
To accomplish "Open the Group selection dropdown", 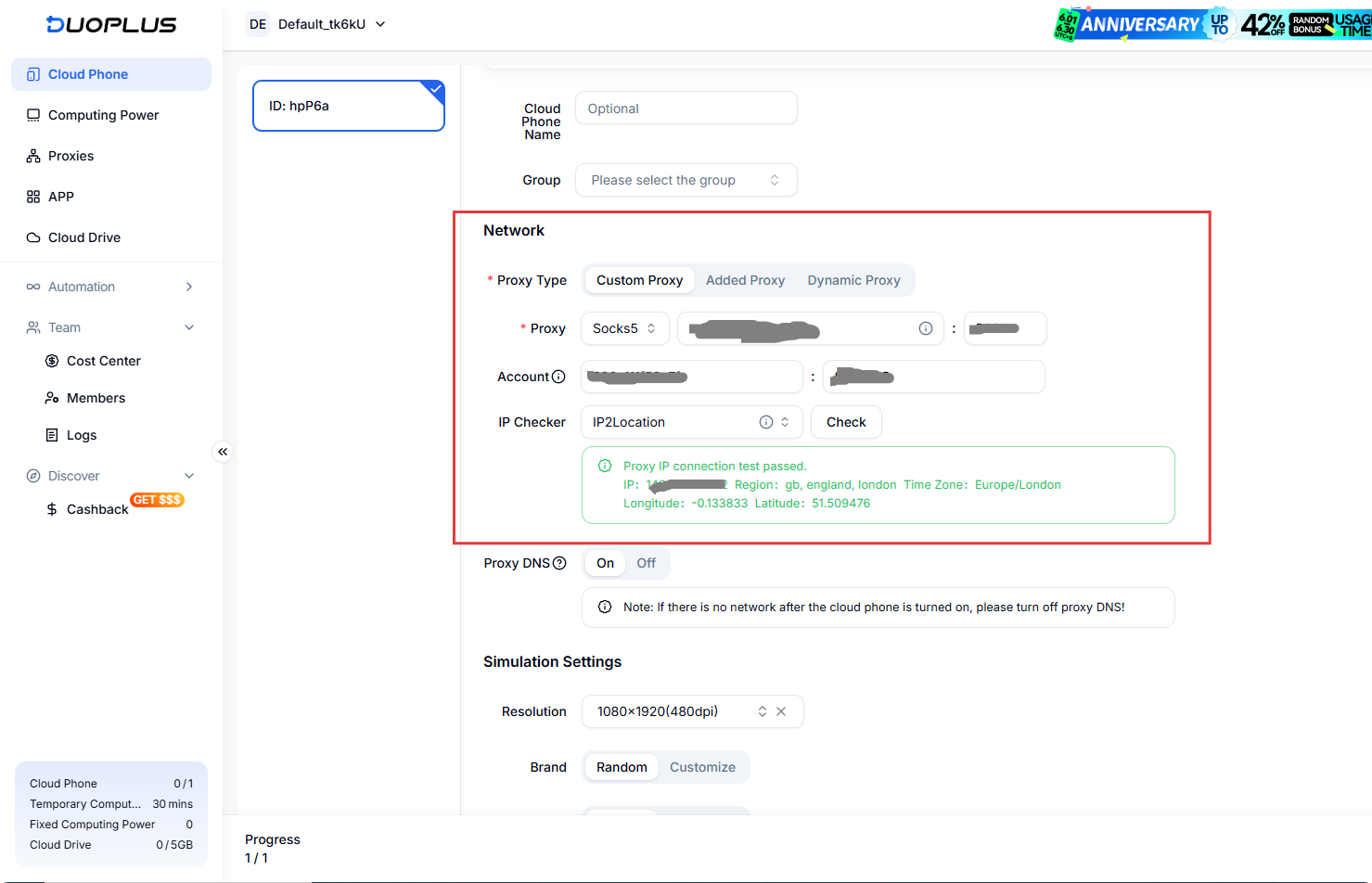I will pyautogui.click(x=686, y=180).
